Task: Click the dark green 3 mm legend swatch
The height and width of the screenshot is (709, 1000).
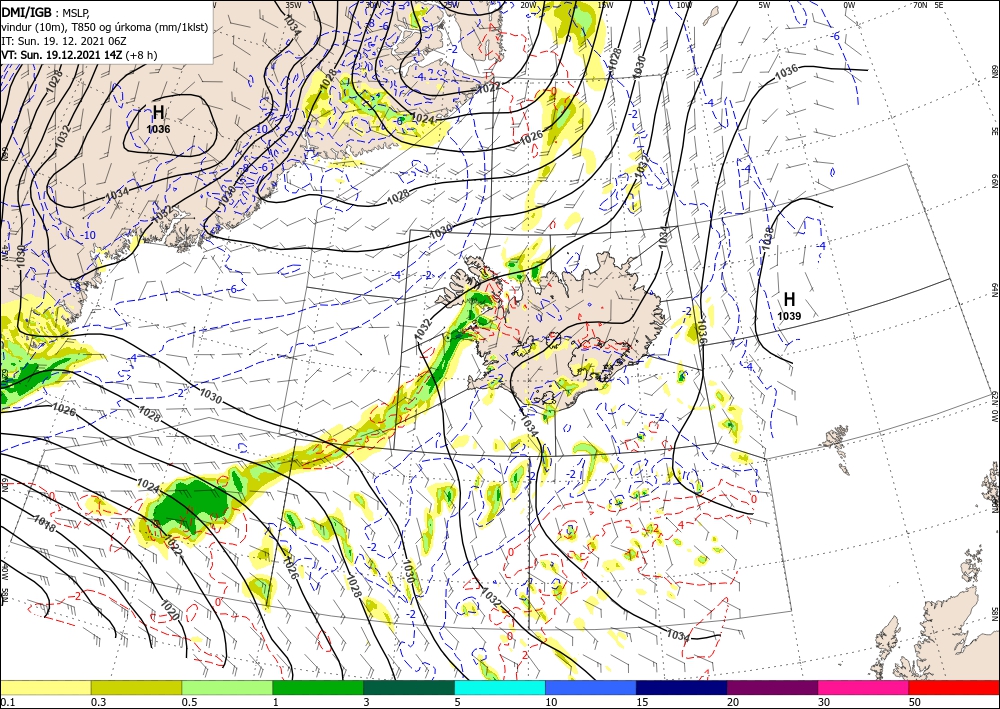Action: pyautogui.click(x=409, y=687)
